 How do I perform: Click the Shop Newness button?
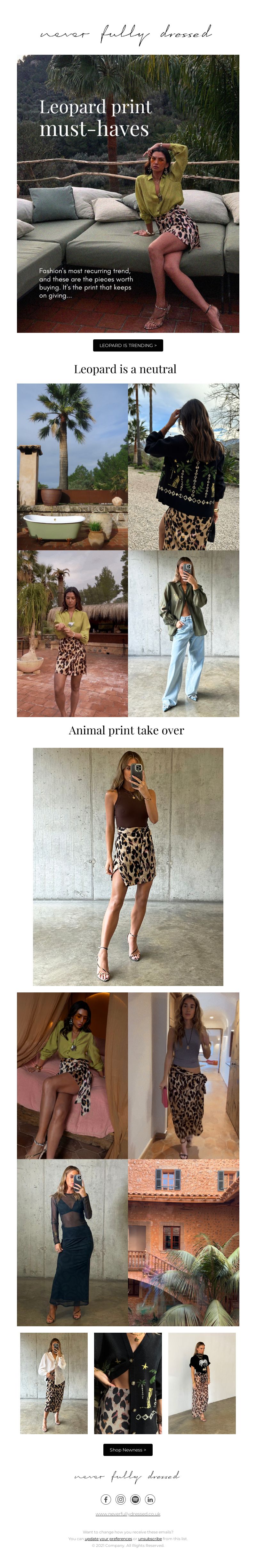pos(128,1449)
